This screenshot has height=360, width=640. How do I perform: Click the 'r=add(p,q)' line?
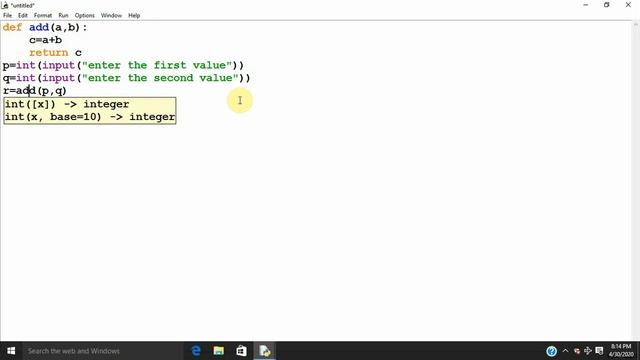coord(35,91)
